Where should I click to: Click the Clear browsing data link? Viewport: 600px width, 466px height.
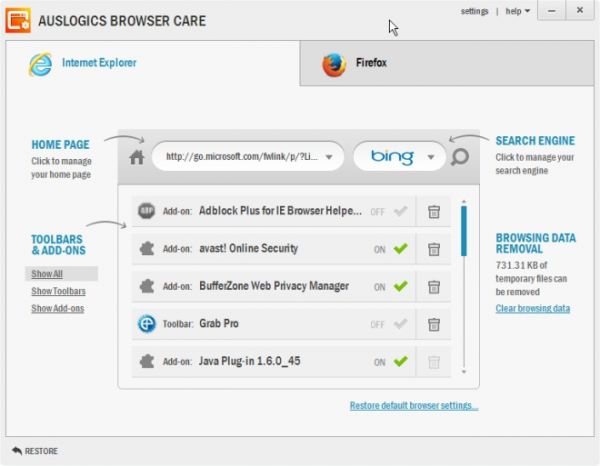click(x=533, y=308)
